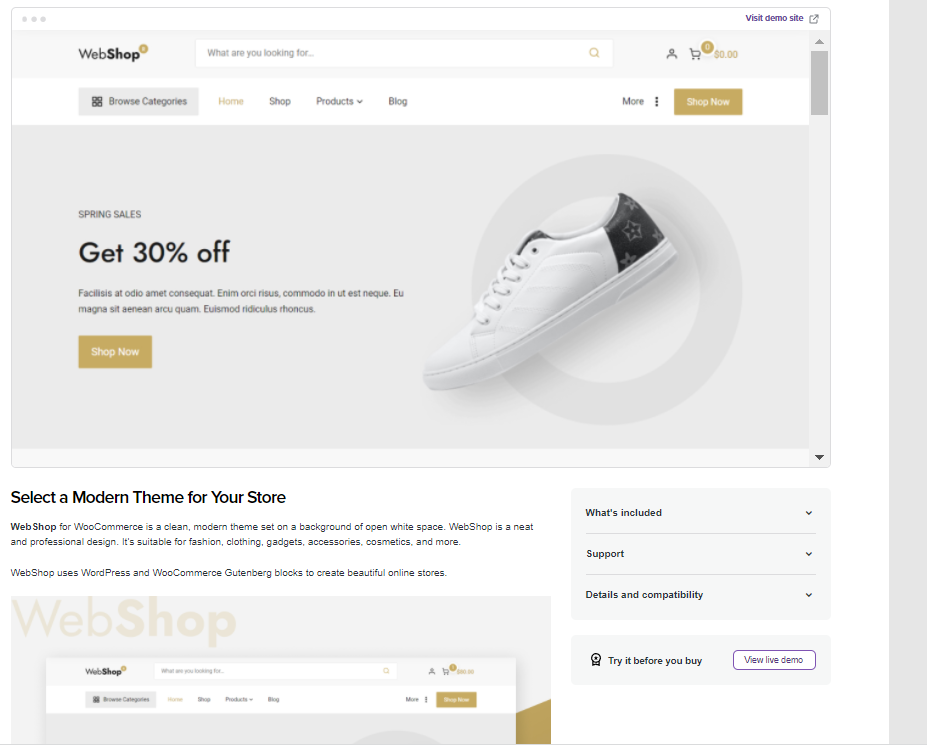Open the Visit demo site link
Screen dimensions: 927x752
[774, 18]
